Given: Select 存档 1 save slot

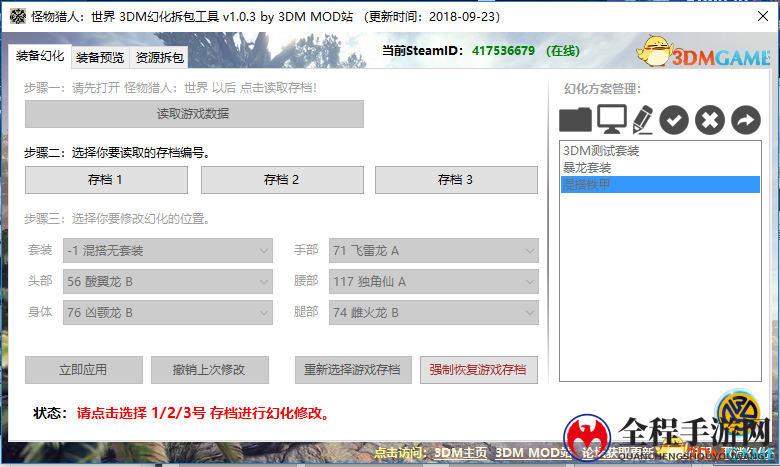Looking at the screenshot, I should coord(106,180).
